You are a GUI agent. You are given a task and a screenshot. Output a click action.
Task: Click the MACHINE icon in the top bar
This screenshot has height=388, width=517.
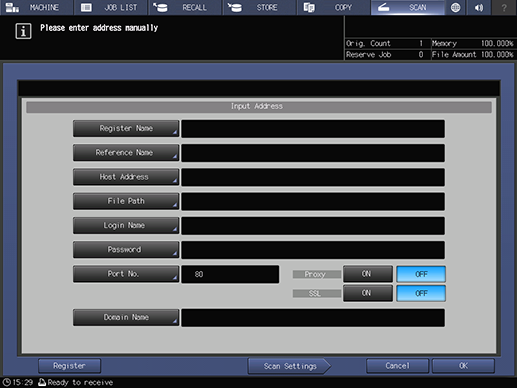click(12, 7)
